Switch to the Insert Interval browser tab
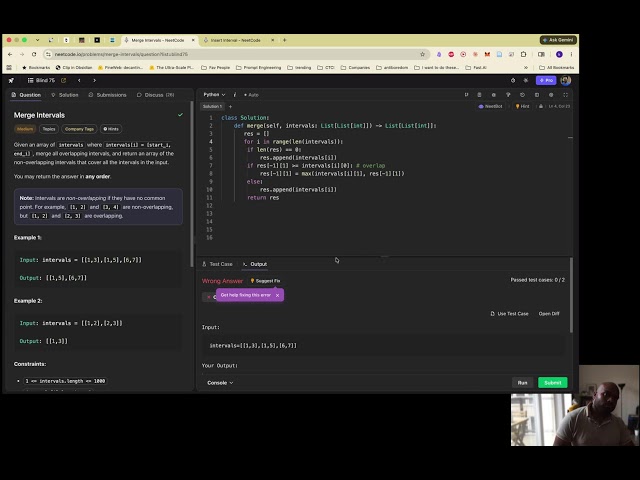 (236, 40)
